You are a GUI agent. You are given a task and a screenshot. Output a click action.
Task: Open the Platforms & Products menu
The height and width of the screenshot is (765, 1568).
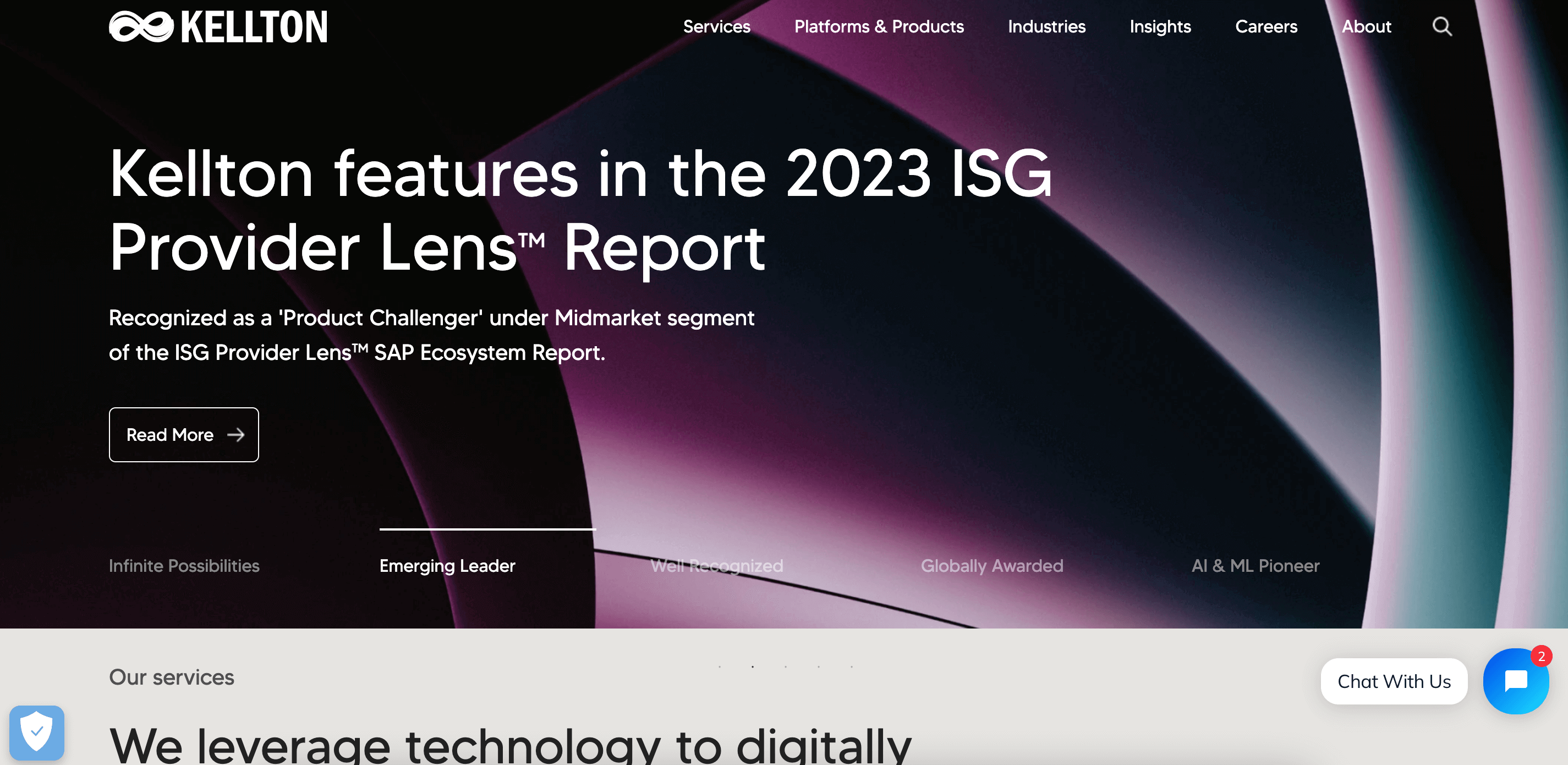(x=879, y=27)
